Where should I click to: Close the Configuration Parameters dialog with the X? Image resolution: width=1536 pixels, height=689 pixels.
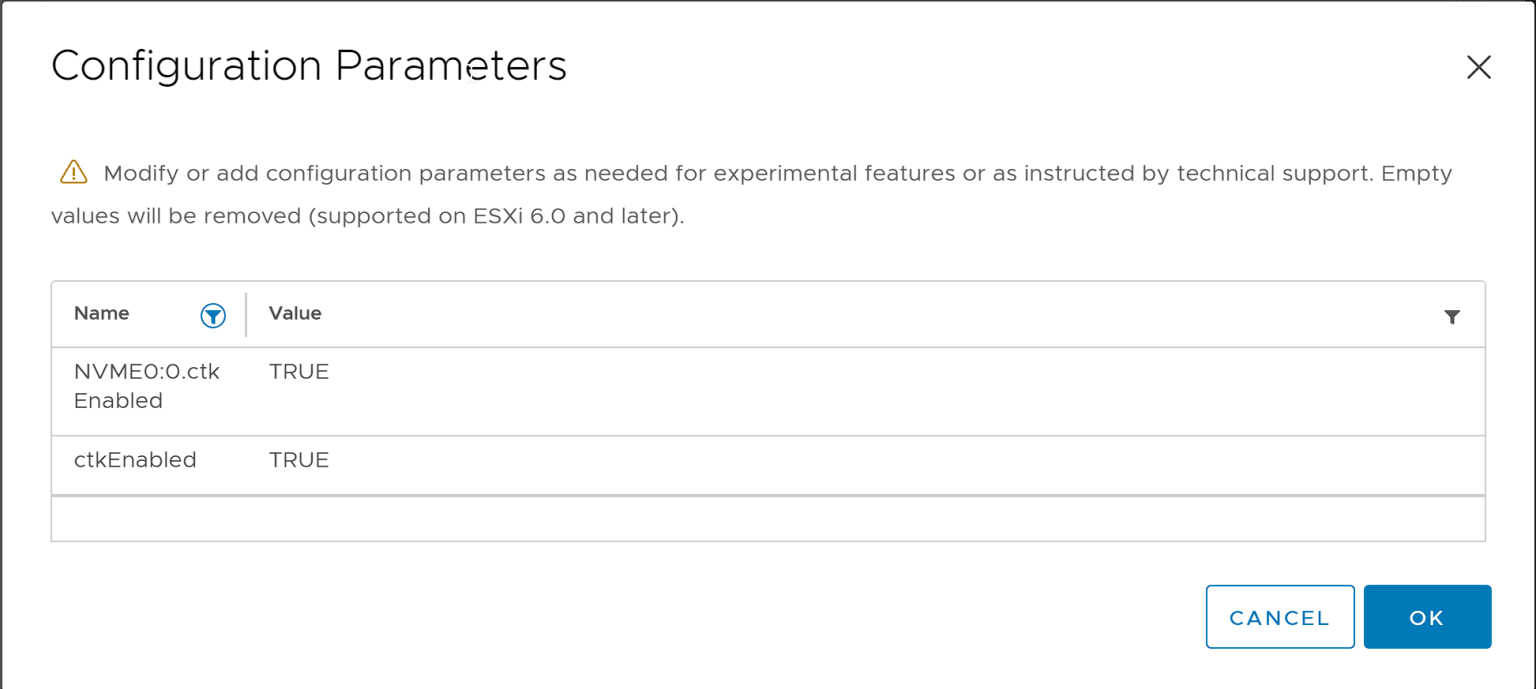pos(1479,67)
